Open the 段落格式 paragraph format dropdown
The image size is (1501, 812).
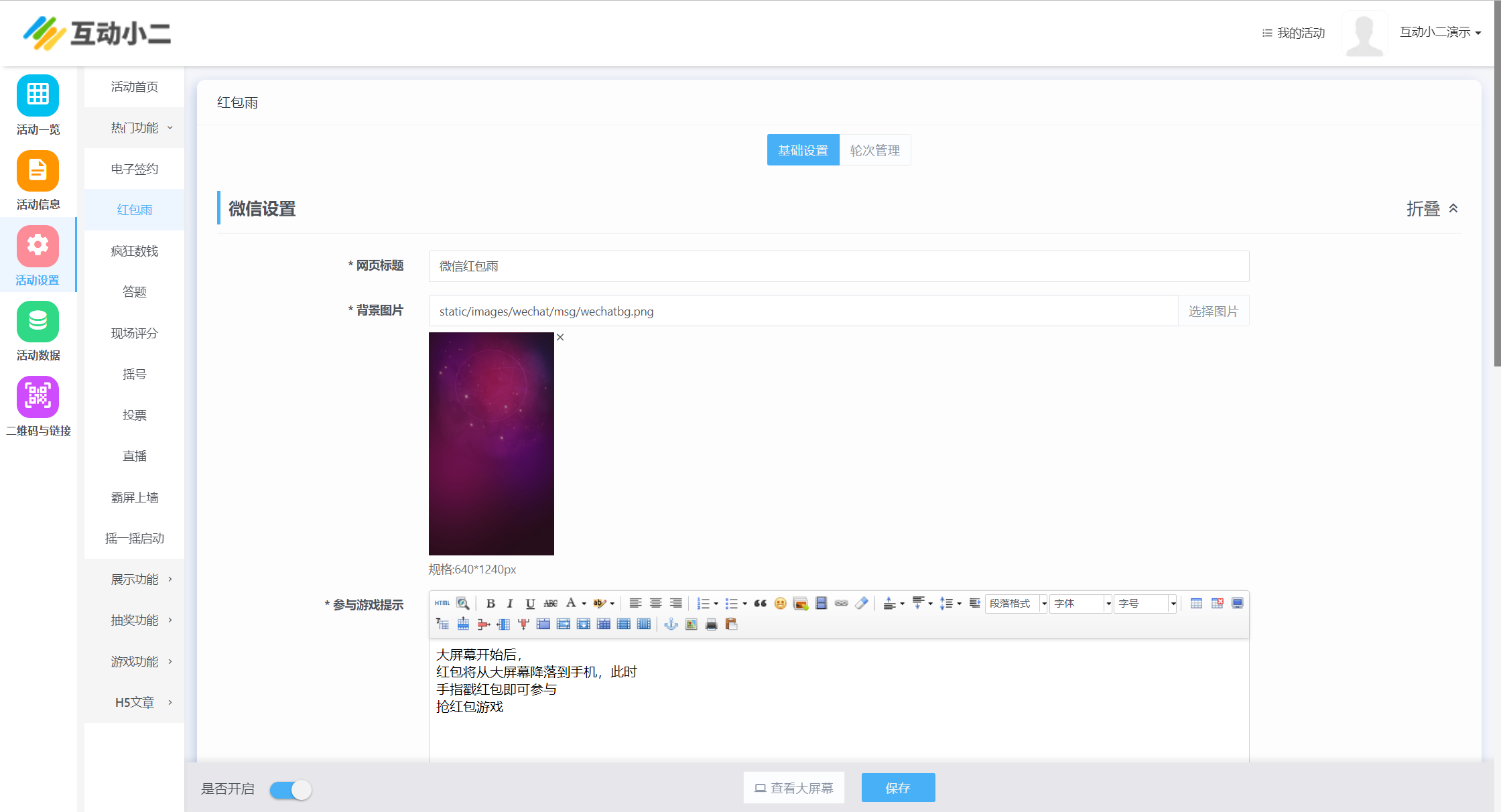pyautogui.click(x=1017, y=603)
